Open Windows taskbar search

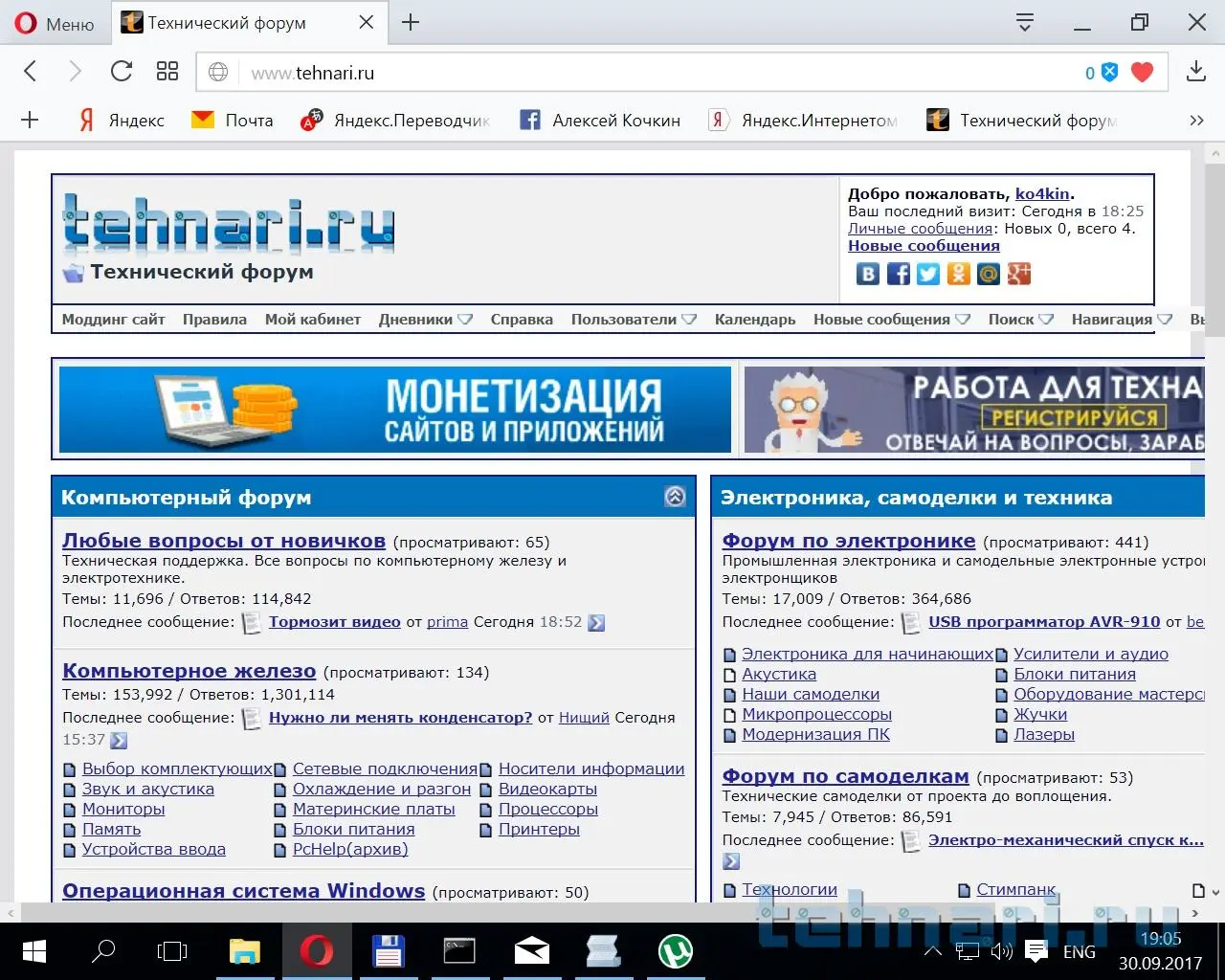[x=102, y=951]
